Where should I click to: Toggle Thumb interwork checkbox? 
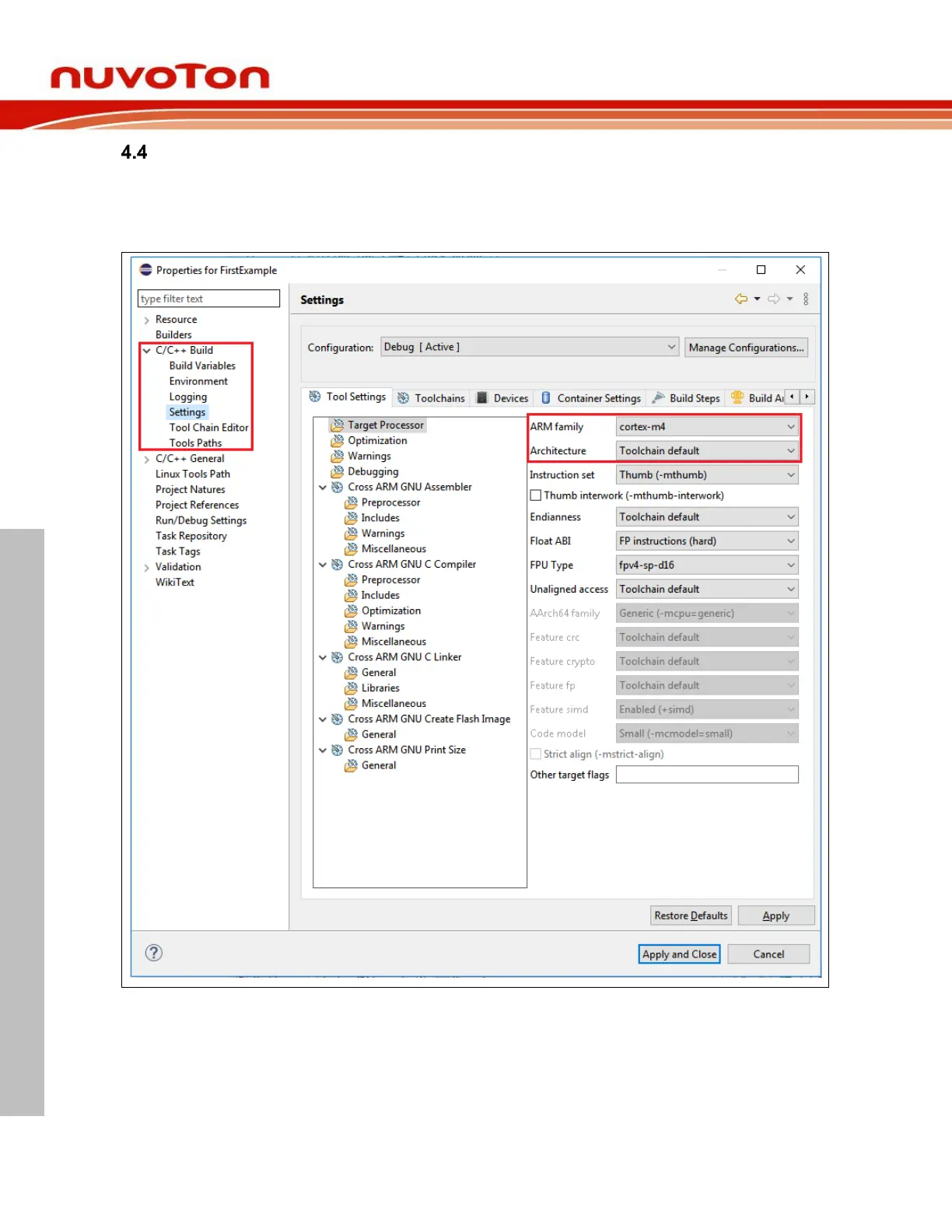[536, 495]
